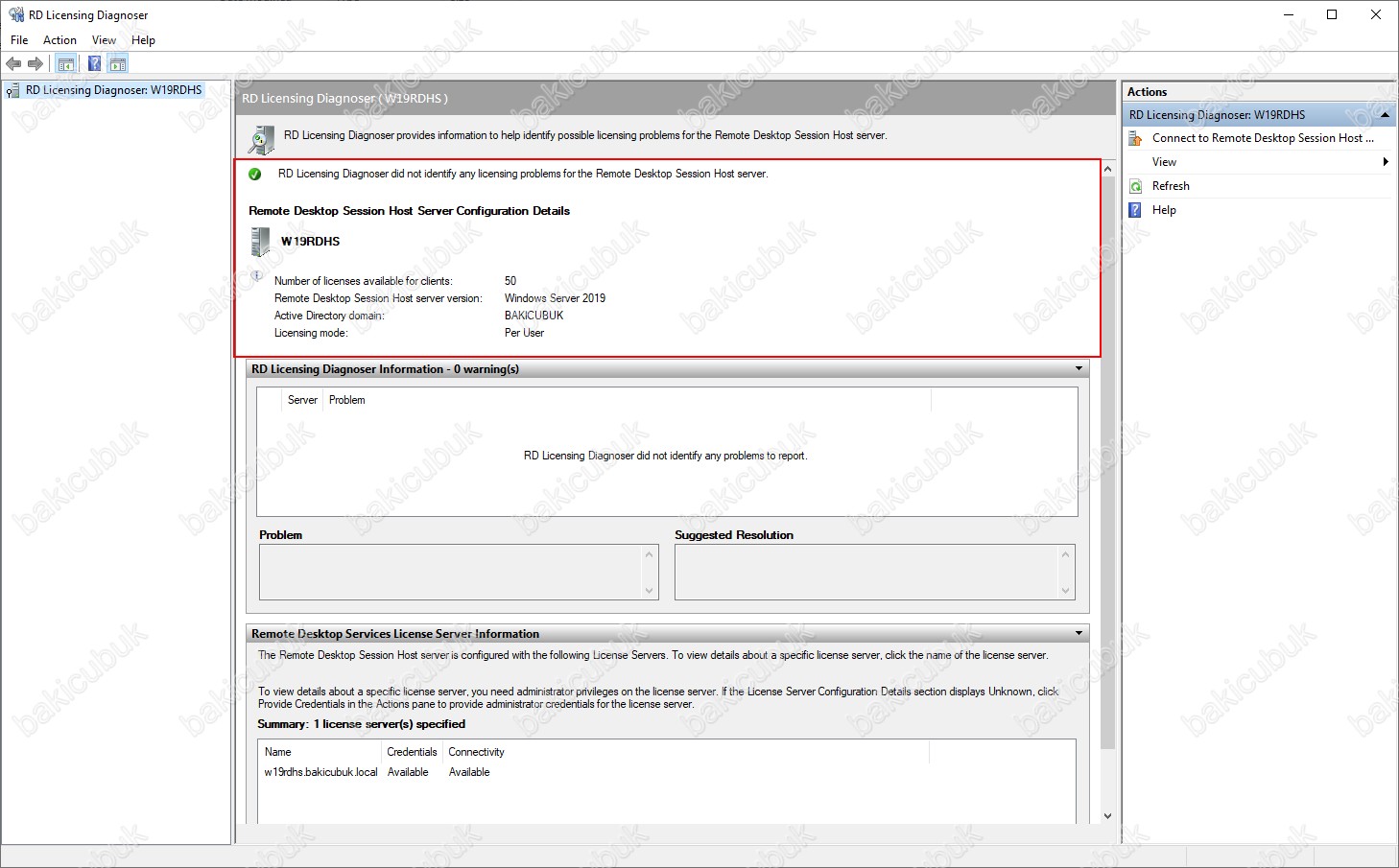The height and width of the screenshot is (868, 1399).
Task: Click the Name column header in license servers
Action: pos(321,752)
